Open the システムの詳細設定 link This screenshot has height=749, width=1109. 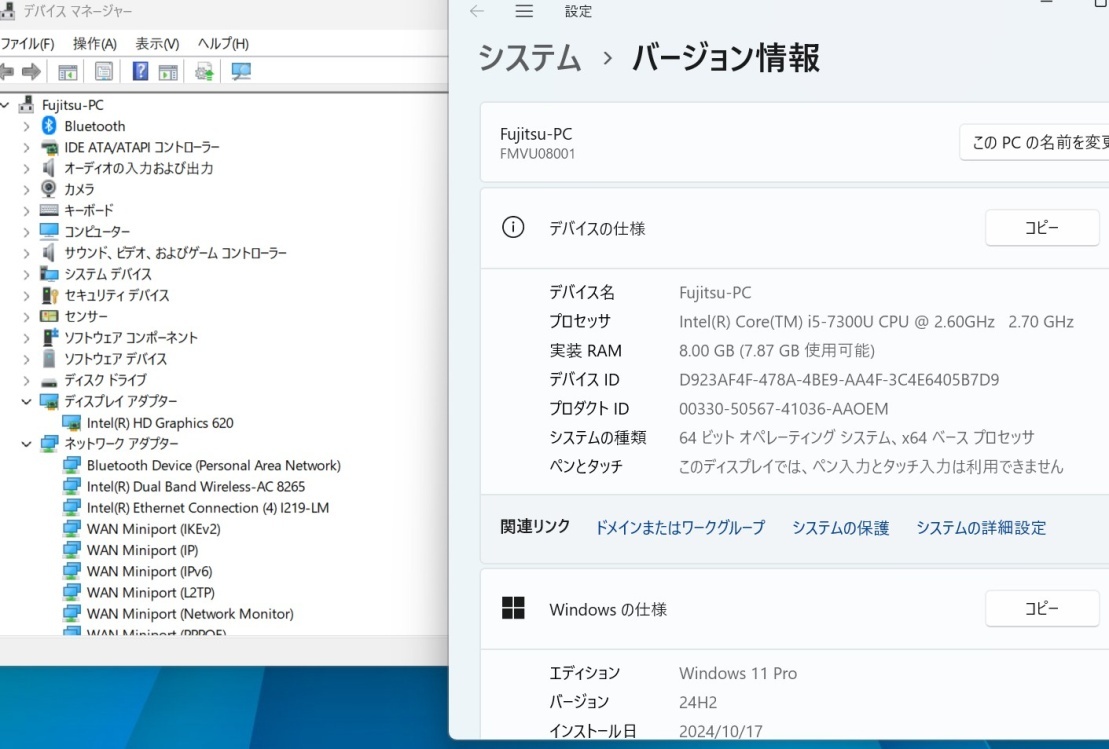[981, 528]
